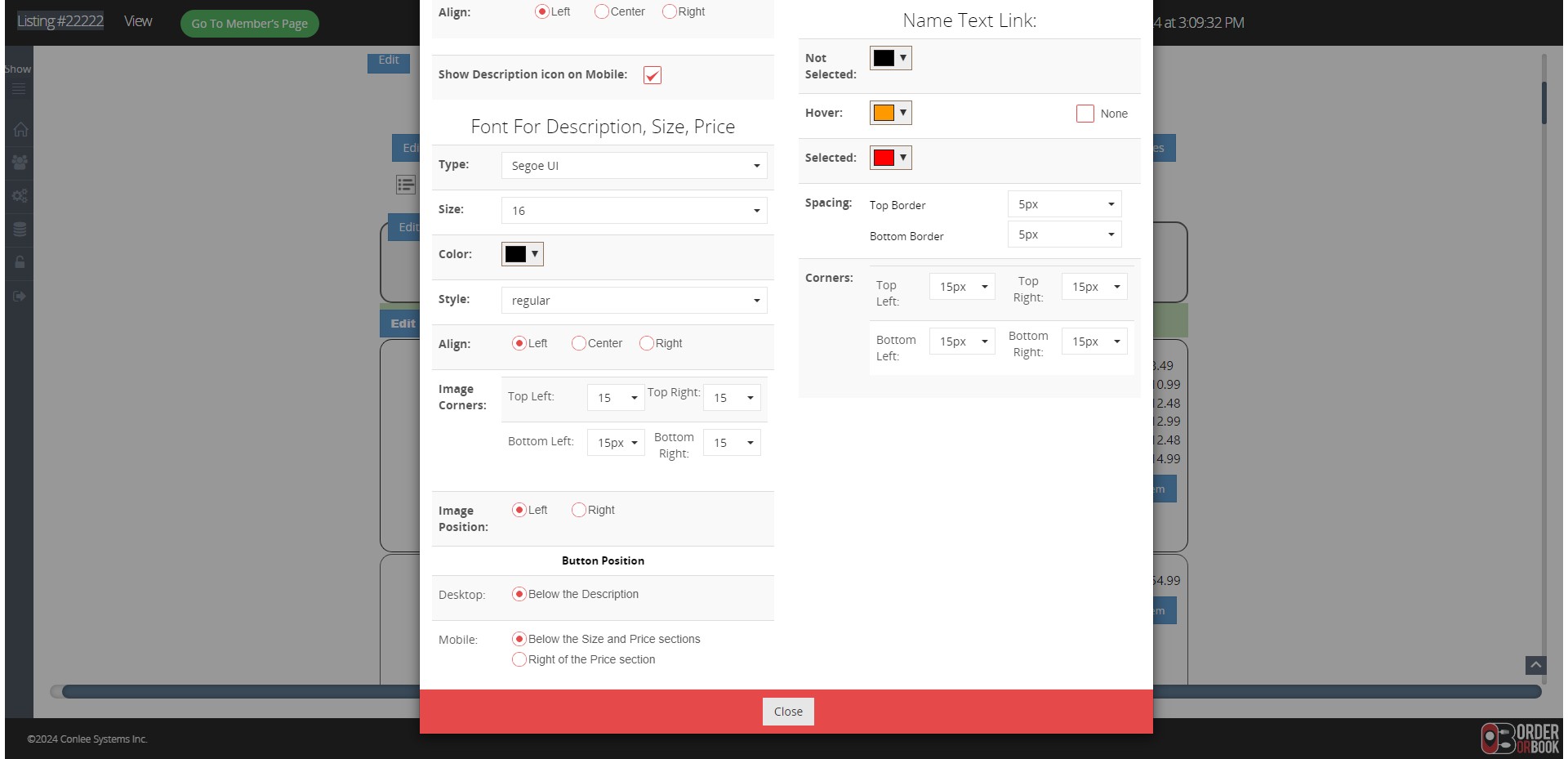This screenshot has height=759, width=1568.
Task: Open Image Corners Bottom Right dropdown
Action: tap(732, 442)
